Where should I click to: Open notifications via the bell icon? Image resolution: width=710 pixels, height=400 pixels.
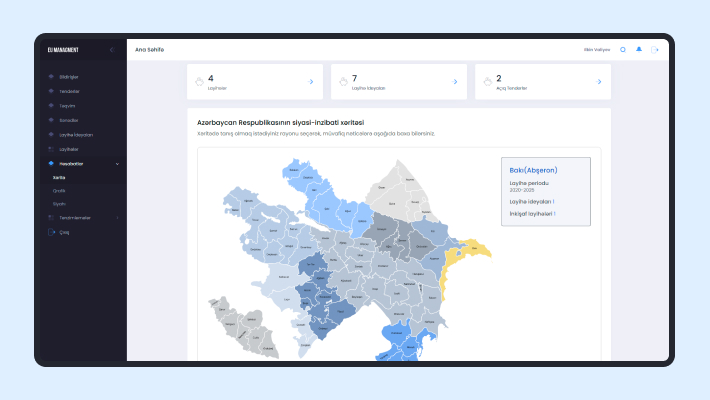(639, 49)
